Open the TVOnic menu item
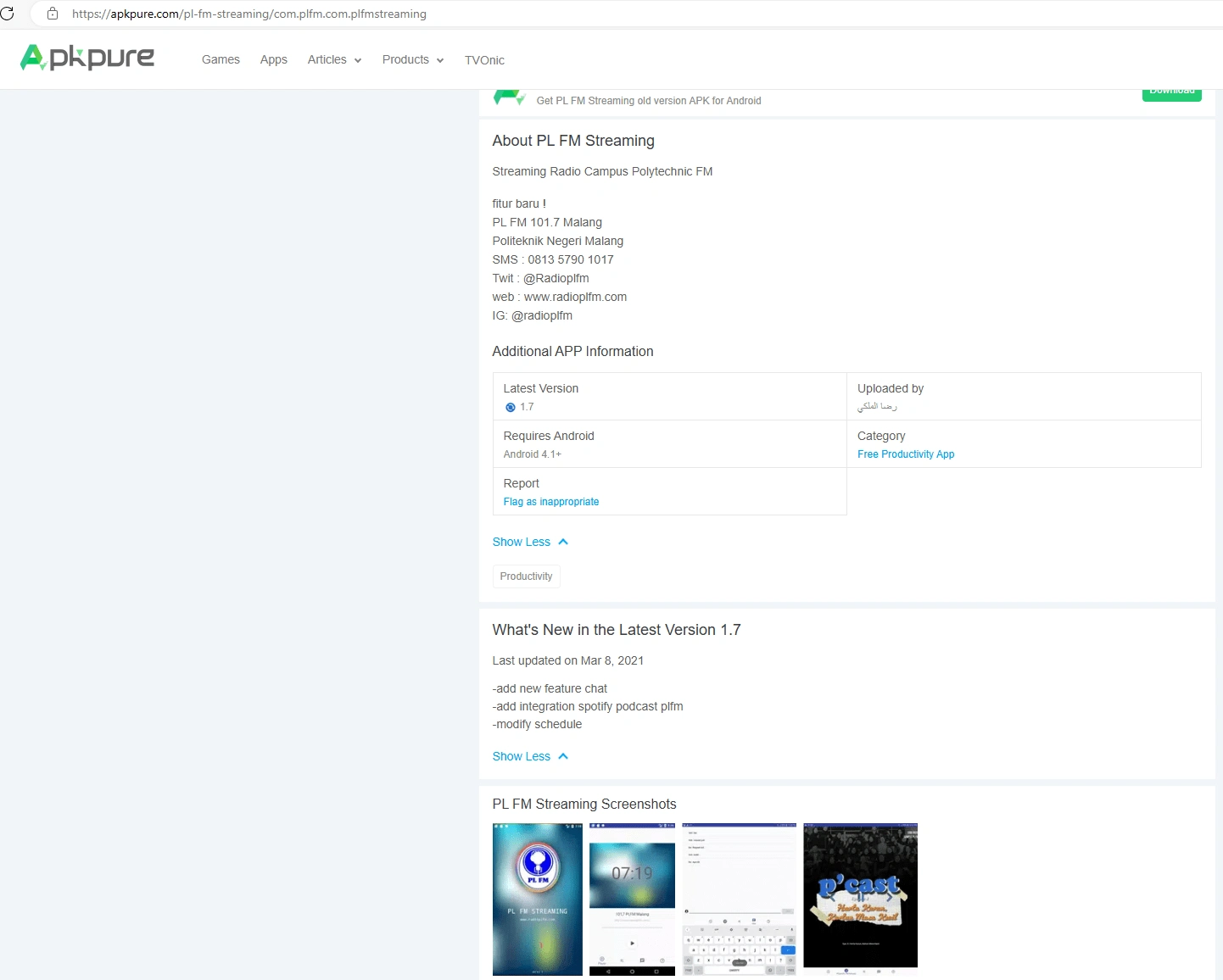 pos(484,60)
